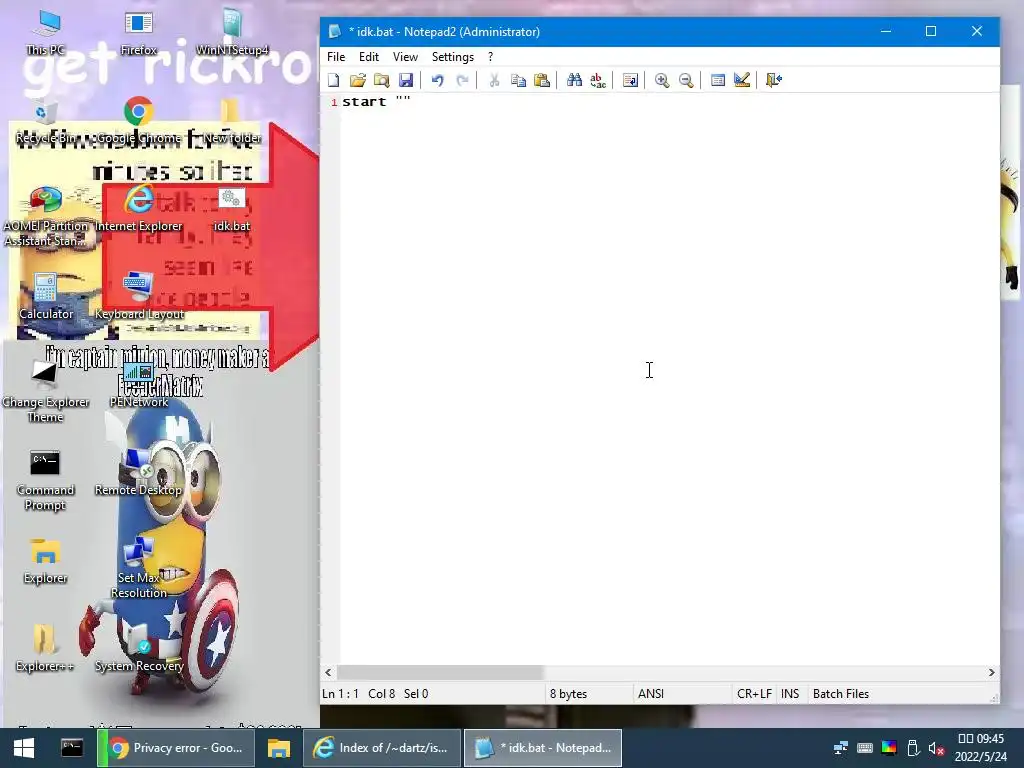Zoom in with the magnifier plus icon
The image size is (1024, 768).
click(662, 80)
